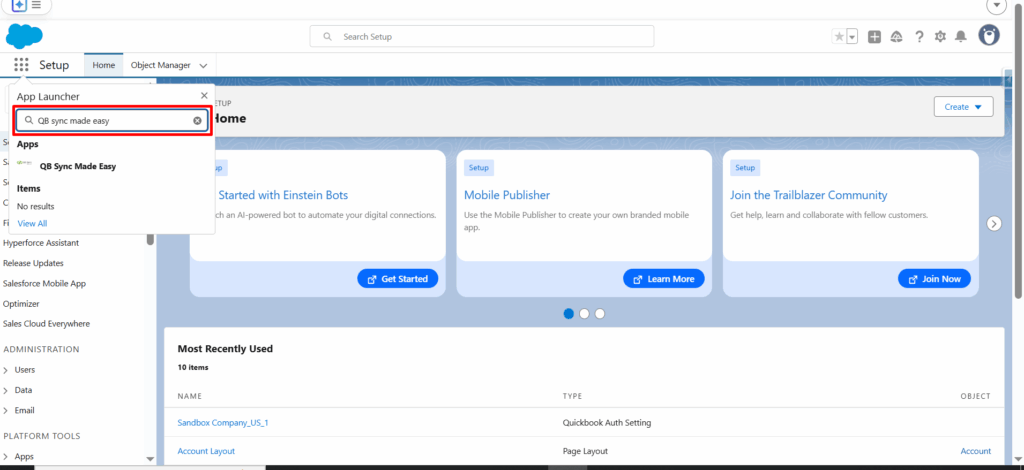
Task: Open Release Updates in sidebar
Action: pyautogui.click(x=33, y=263)
